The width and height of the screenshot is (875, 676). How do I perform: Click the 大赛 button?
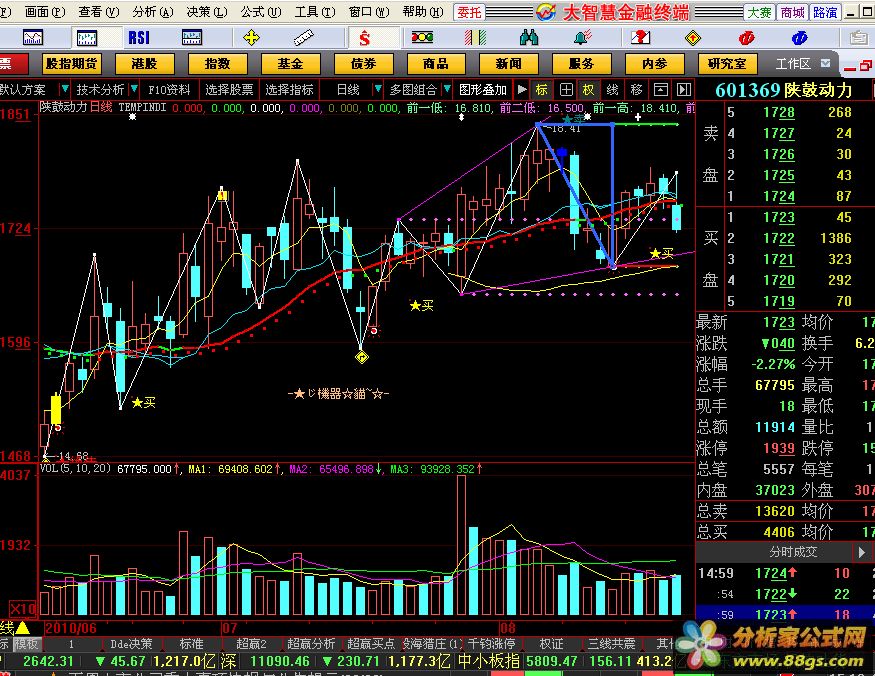pos(759,12)
